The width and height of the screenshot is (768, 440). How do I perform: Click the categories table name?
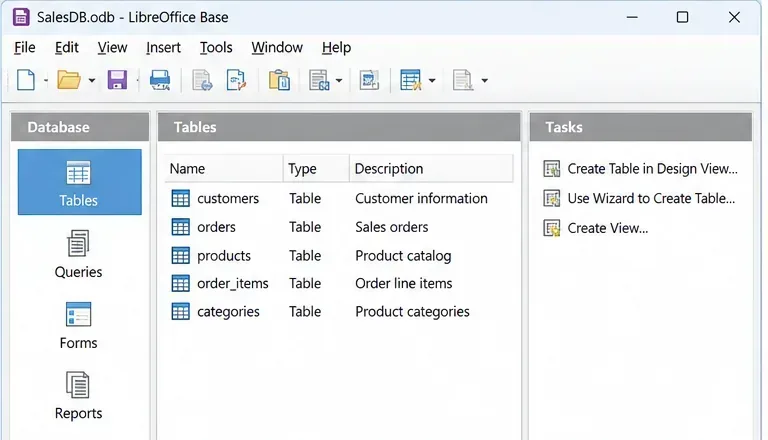point(228,312)
